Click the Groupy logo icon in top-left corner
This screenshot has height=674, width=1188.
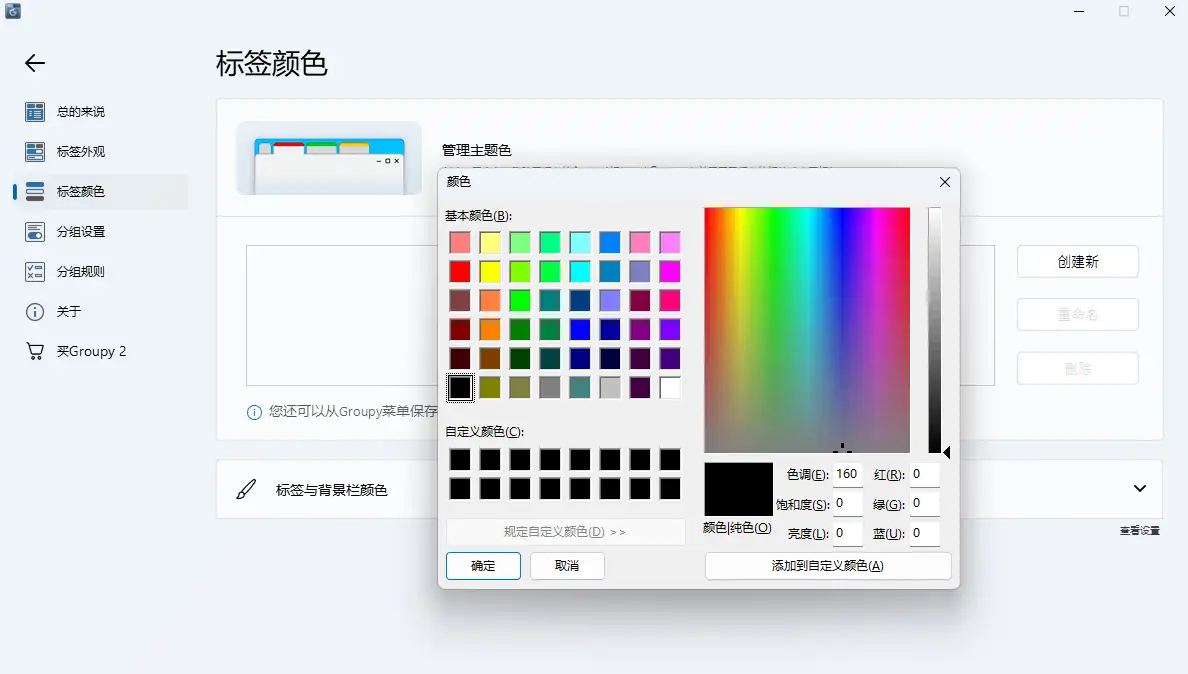coord(14,12)
